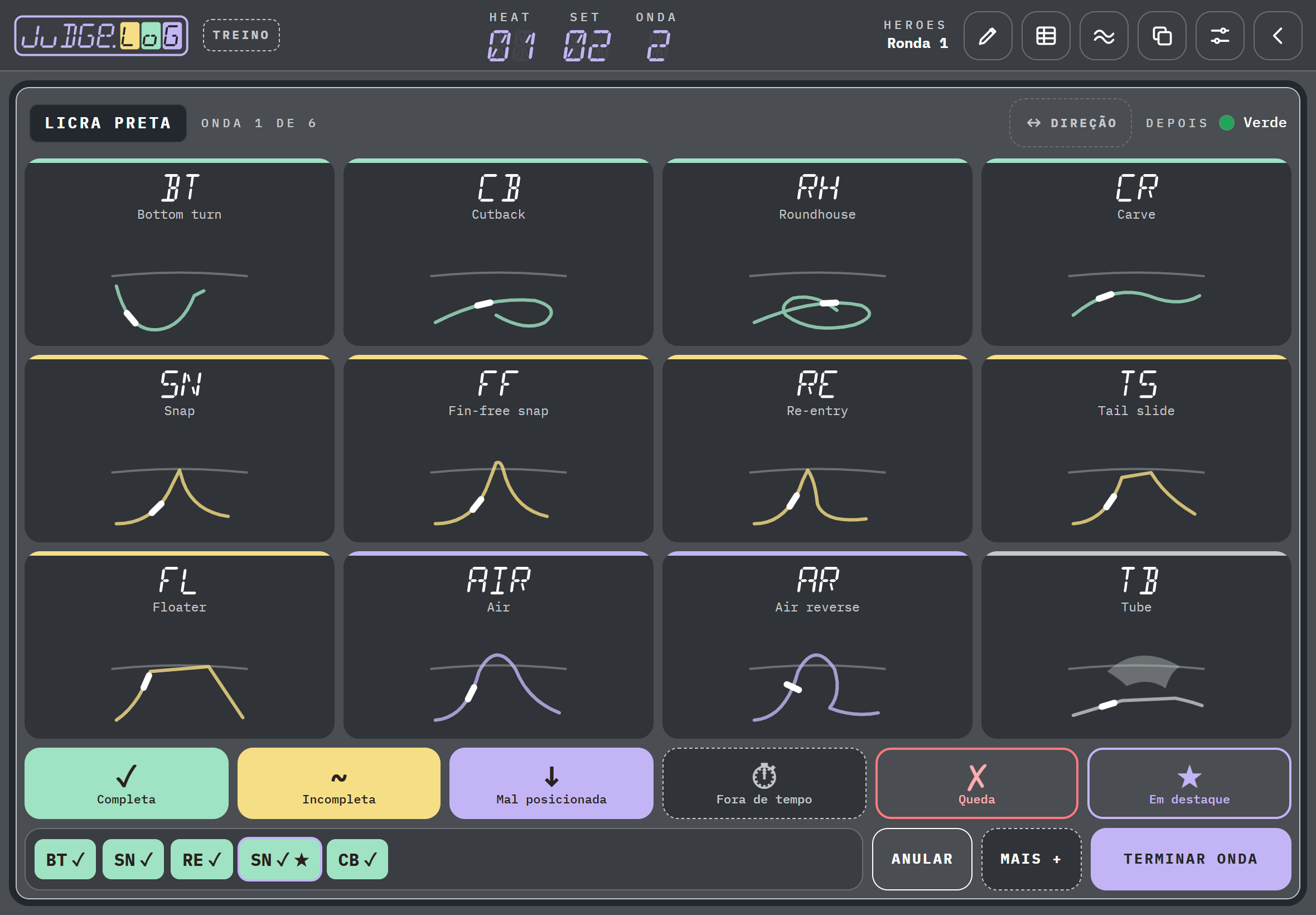Mark the maneuver as Queda
This screenshot has width=1316, height=915.
click(976, 783)
